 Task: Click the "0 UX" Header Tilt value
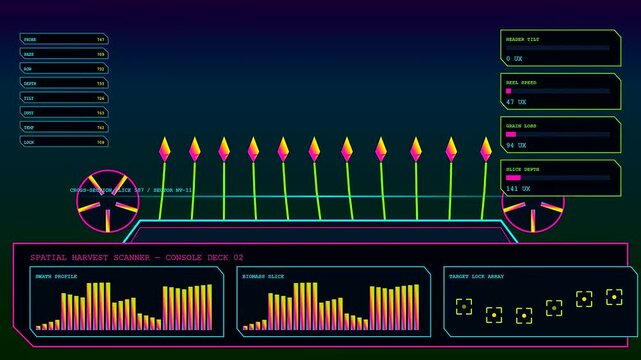[x=514, y=59]
